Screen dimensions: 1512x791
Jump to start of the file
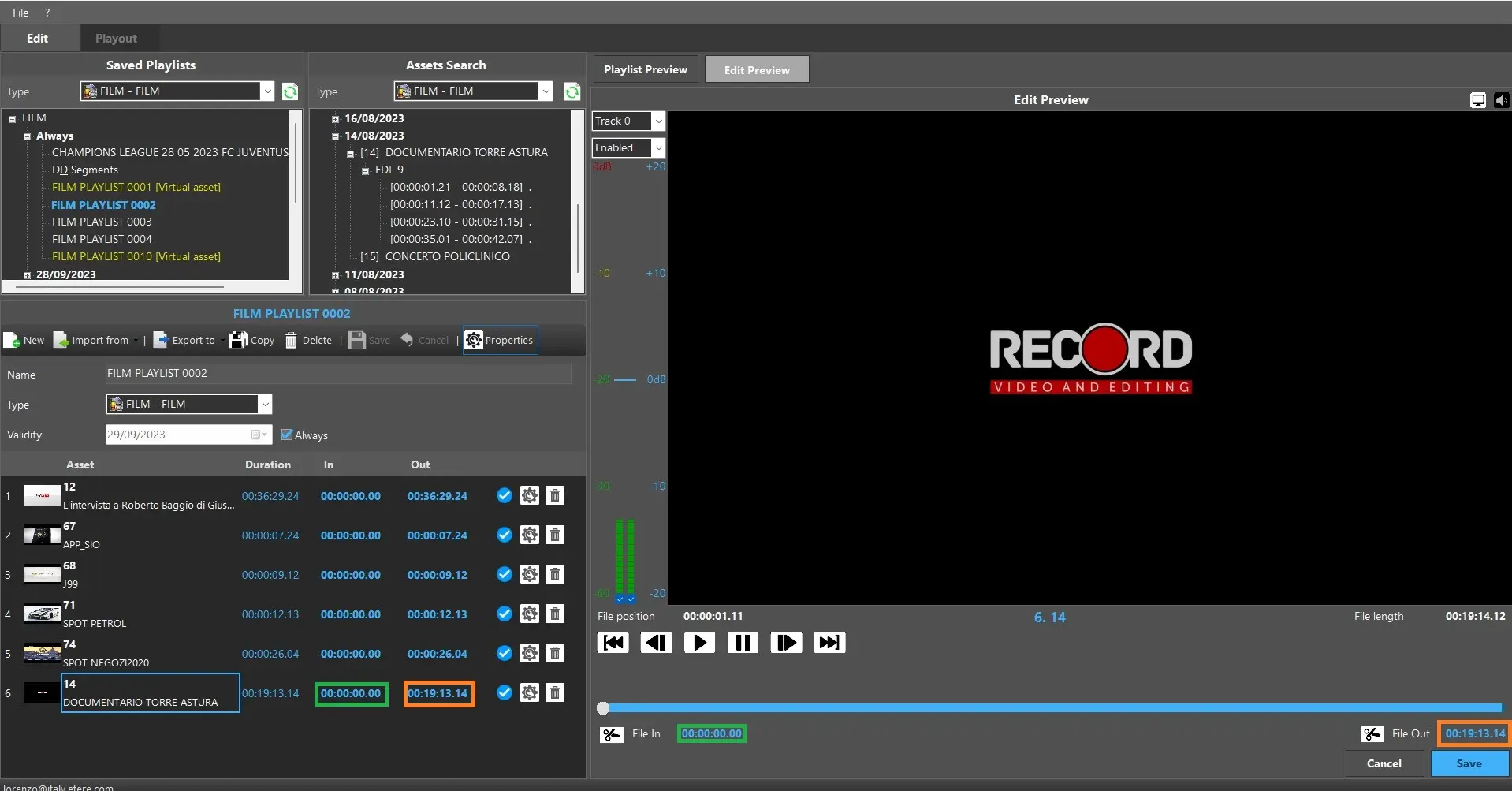pyautogui.click(x=613, y=643)
